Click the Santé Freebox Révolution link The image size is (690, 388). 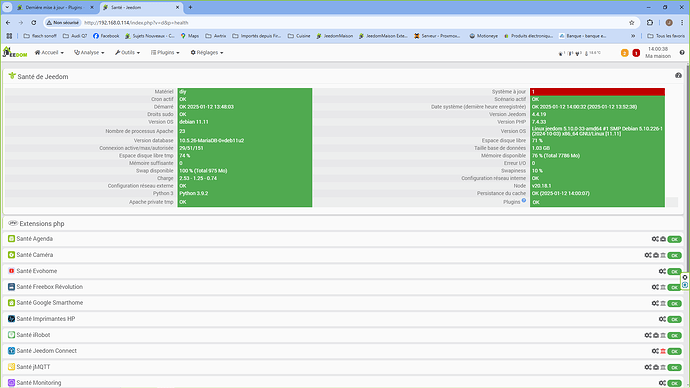49,287
